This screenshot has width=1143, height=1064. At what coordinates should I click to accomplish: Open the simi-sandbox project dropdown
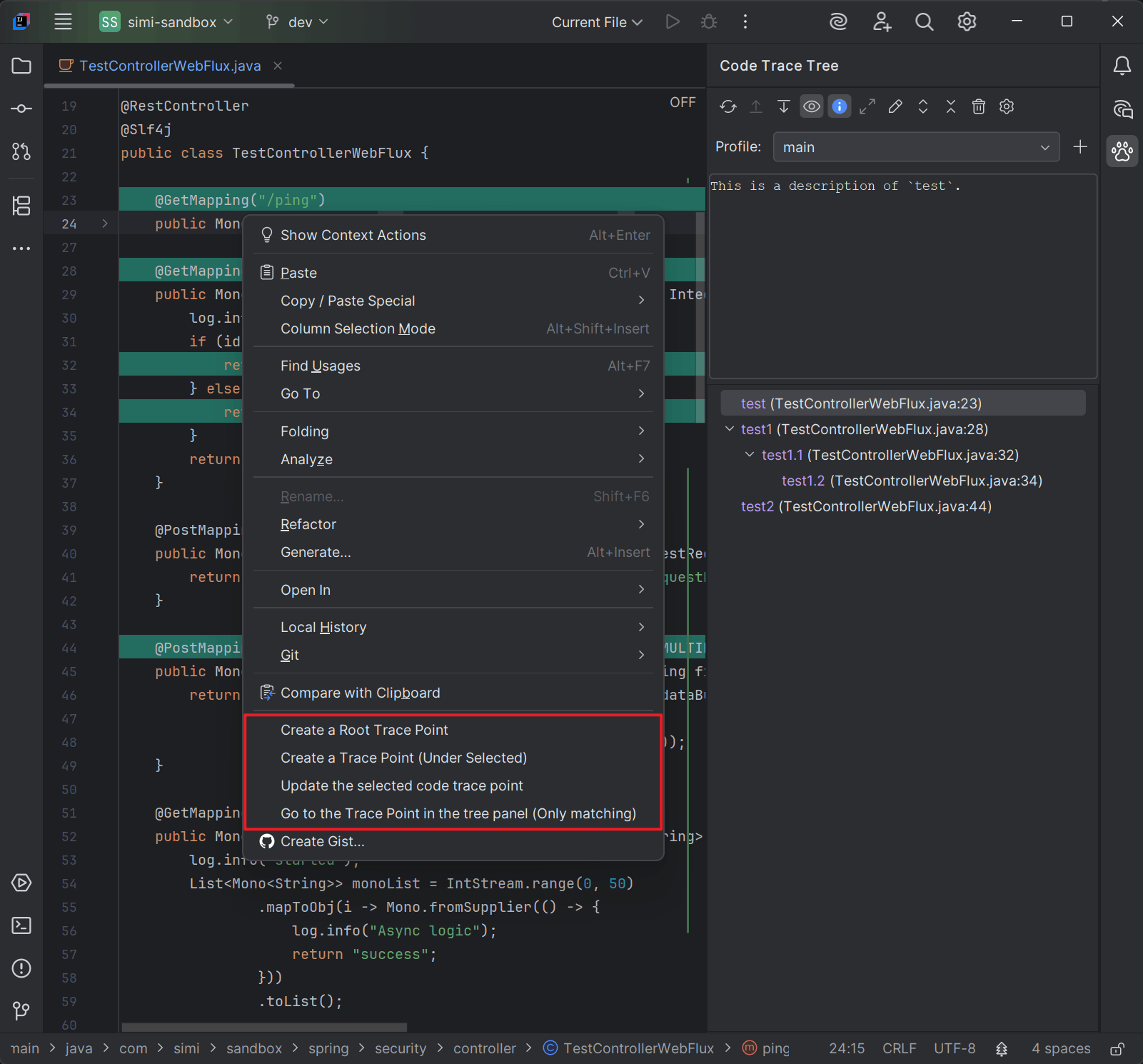point(166,21)
